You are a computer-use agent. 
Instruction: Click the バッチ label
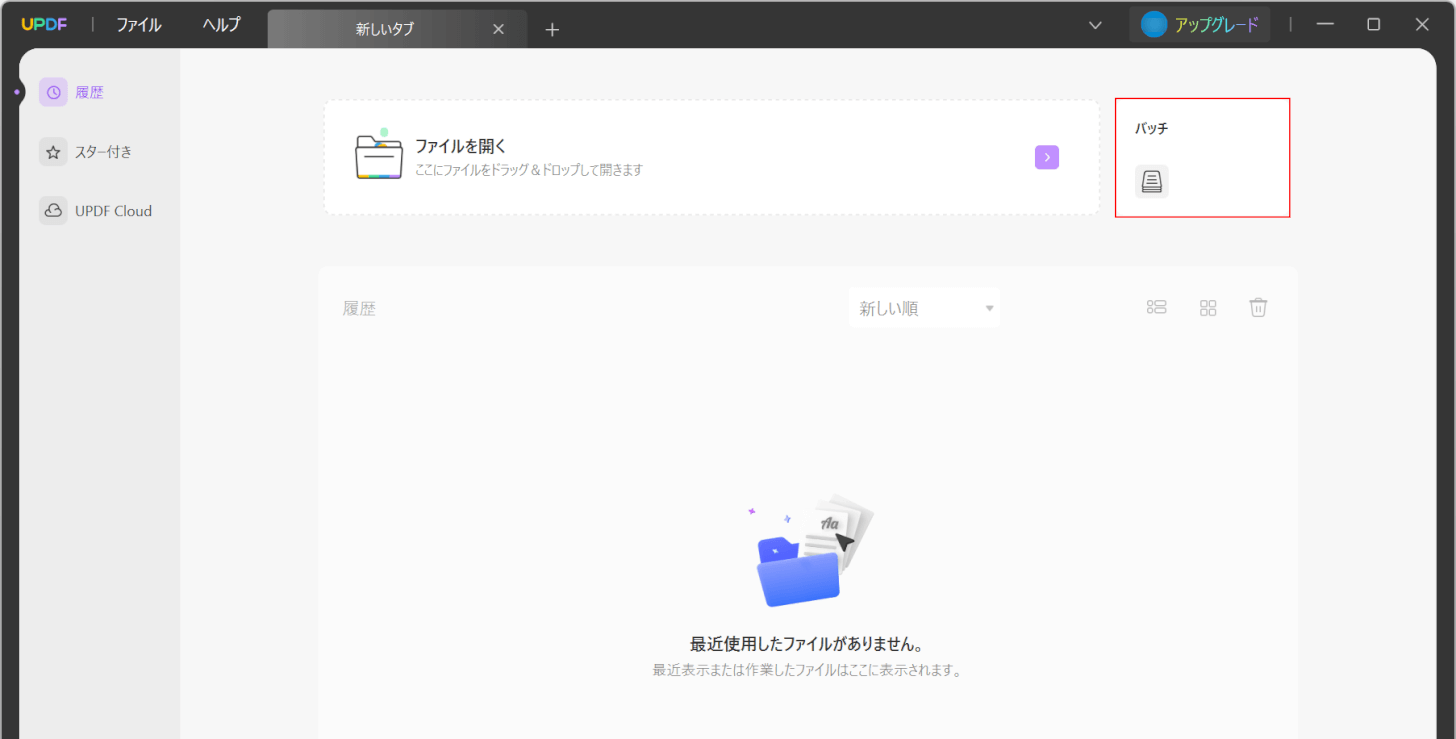coord(1151,129)
